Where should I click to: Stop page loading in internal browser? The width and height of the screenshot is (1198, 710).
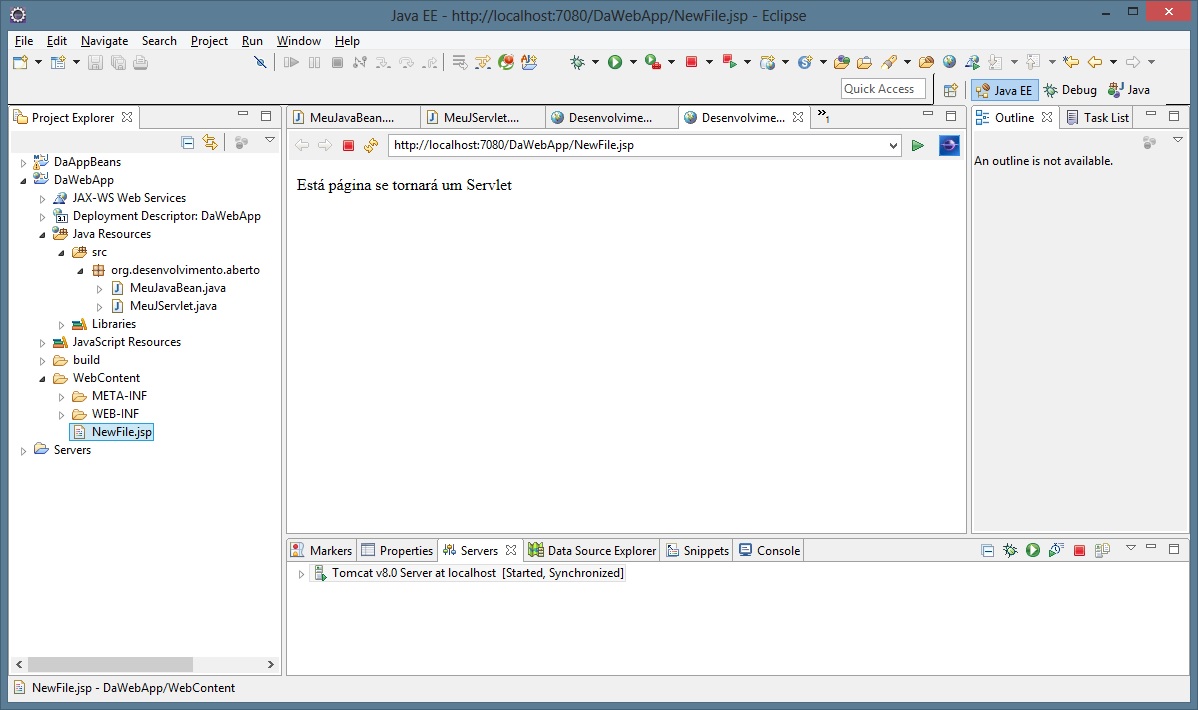tap(348, 146)
